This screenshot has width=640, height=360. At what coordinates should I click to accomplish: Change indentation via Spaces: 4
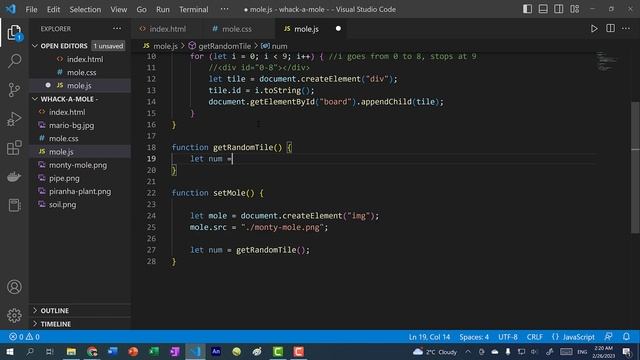coord(474,337)
